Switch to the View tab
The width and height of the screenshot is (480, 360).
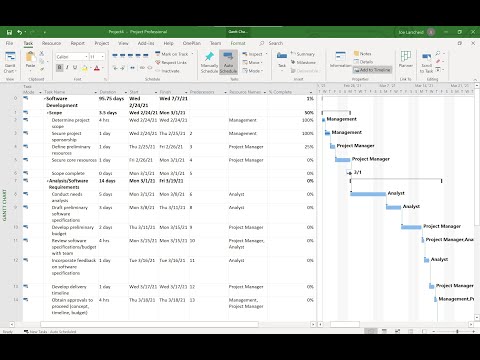[123, 43]
